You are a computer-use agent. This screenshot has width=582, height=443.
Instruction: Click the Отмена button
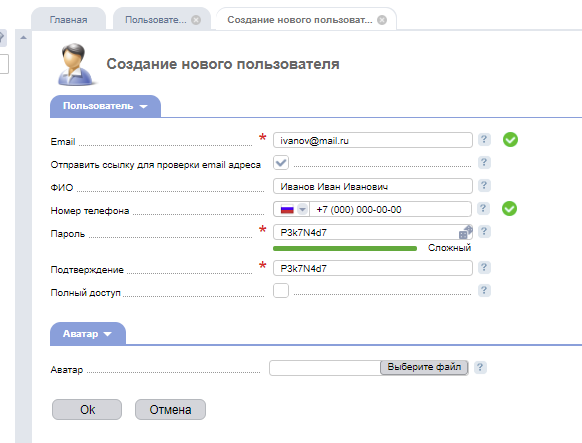point(170,410)
